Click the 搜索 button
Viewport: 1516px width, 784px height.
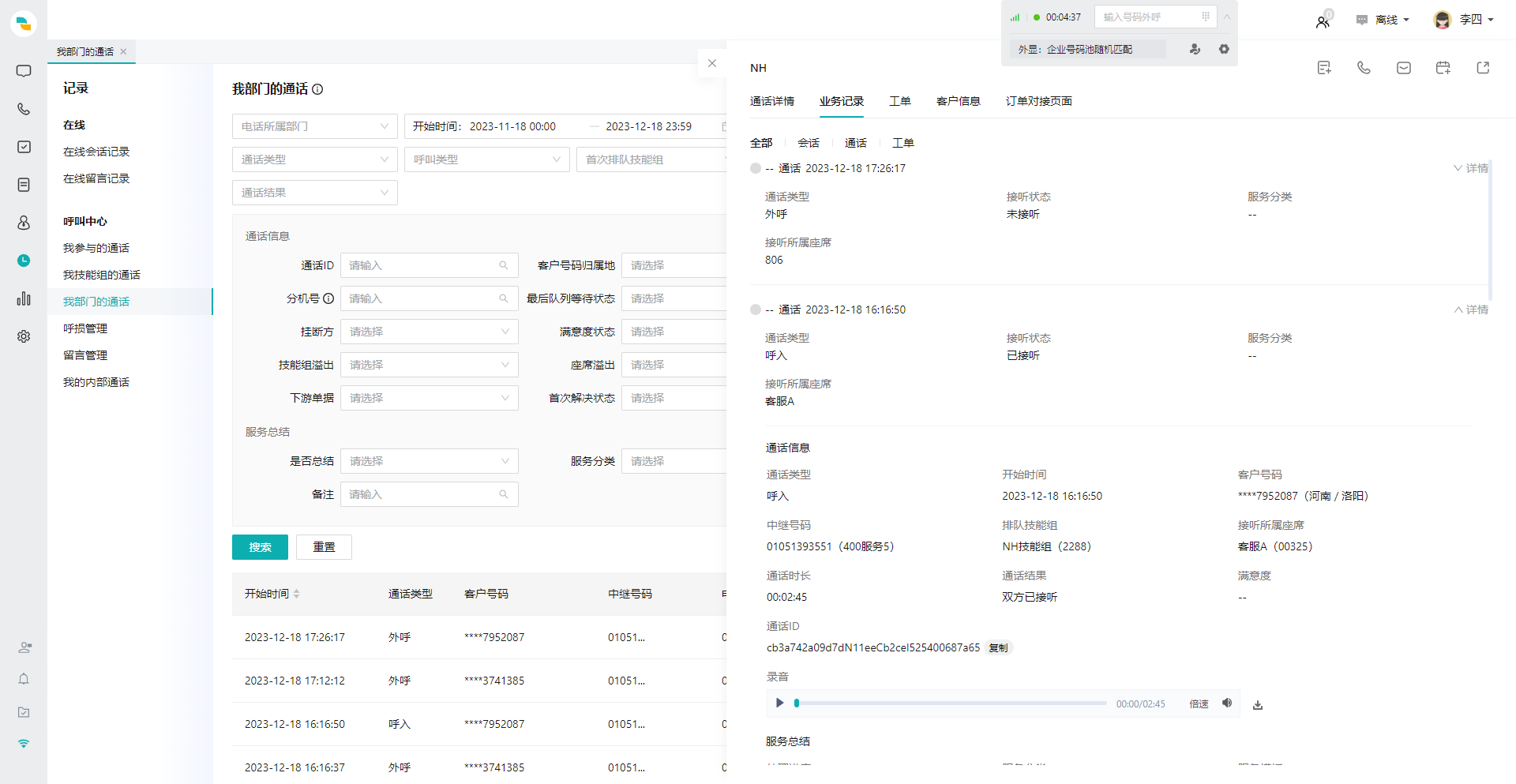pos(260,547)
